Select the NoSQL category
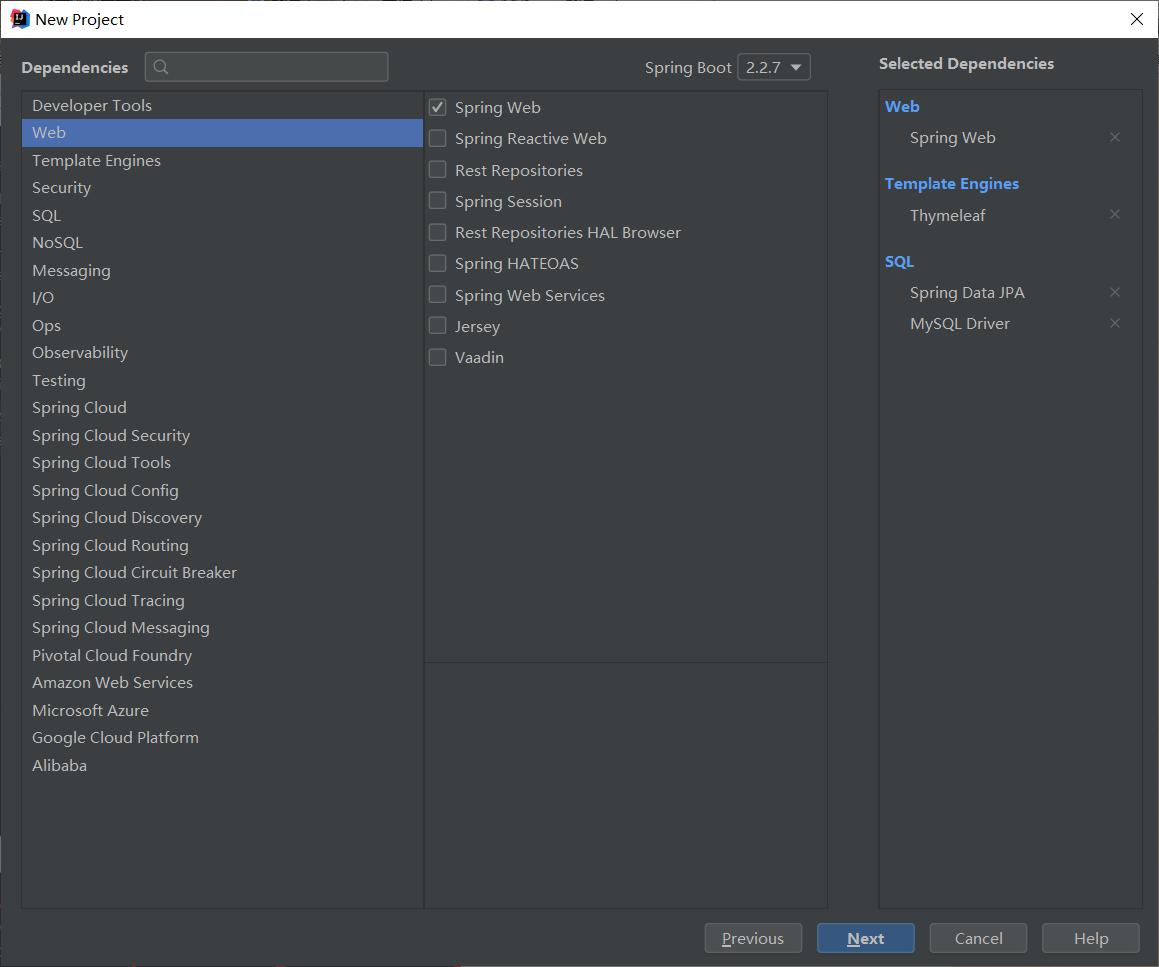1159x967 pixels. pos(222,242)
